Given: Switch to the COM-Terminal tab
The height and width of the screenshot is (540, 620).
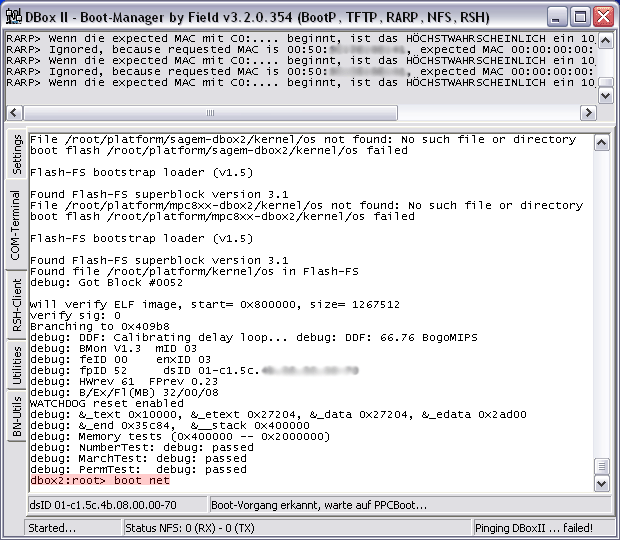Looking at the screenshot, I should pos(16,225).
